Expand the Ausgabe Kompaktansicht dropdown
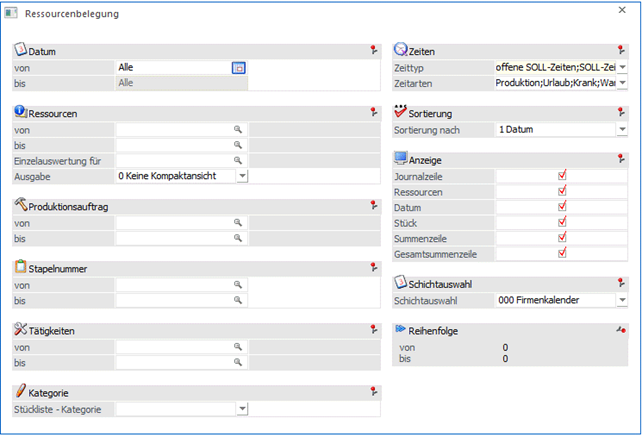 pyautogui.click(x=242, y=176)
